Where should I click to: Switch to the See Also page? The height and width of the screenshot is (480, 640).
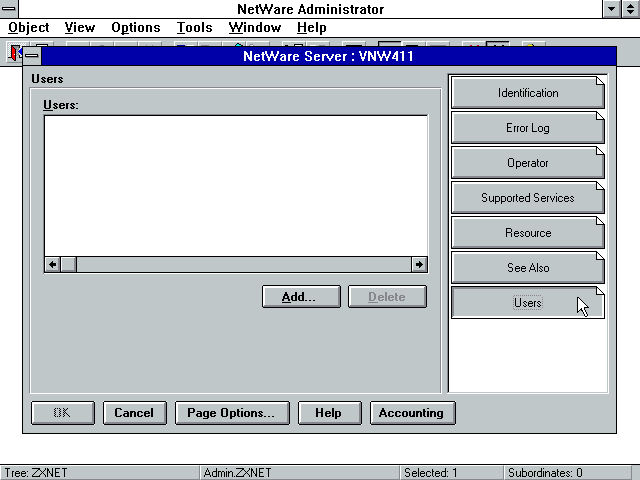point(528,268)
